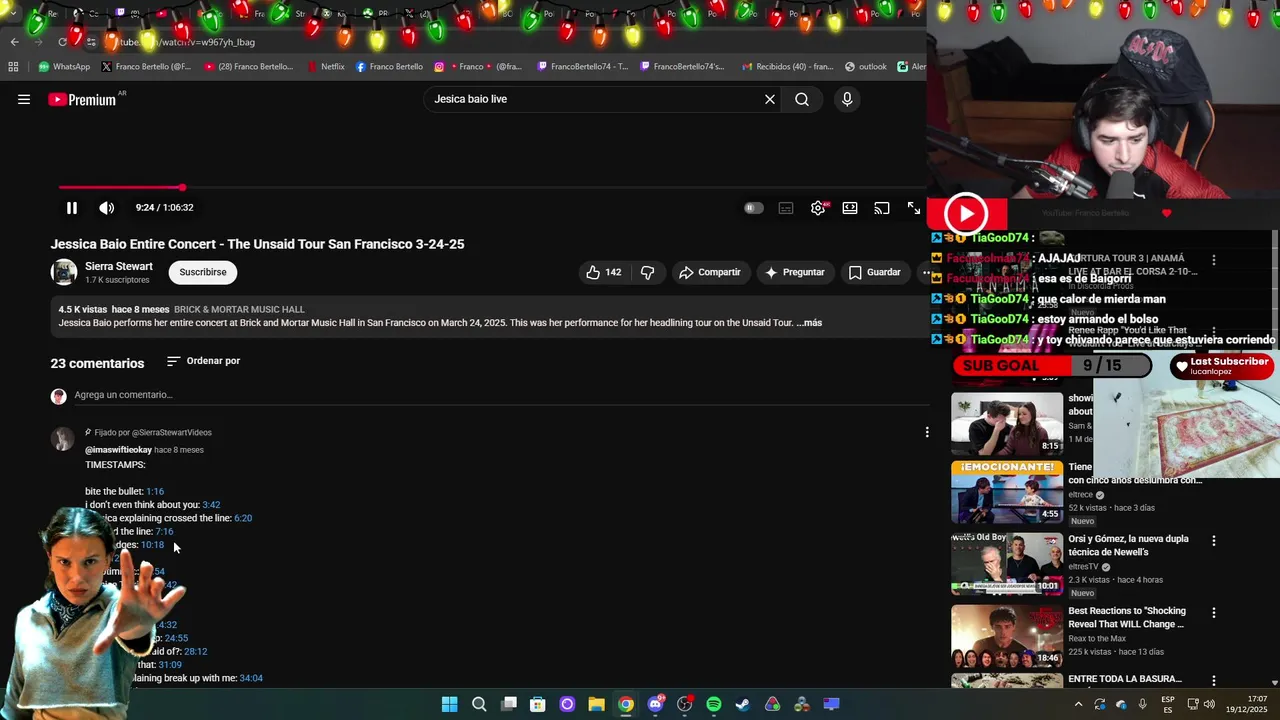This screenshot has height=720, width=1280.
Task: Cast video with the cast icon
Action: coord(882,208)
